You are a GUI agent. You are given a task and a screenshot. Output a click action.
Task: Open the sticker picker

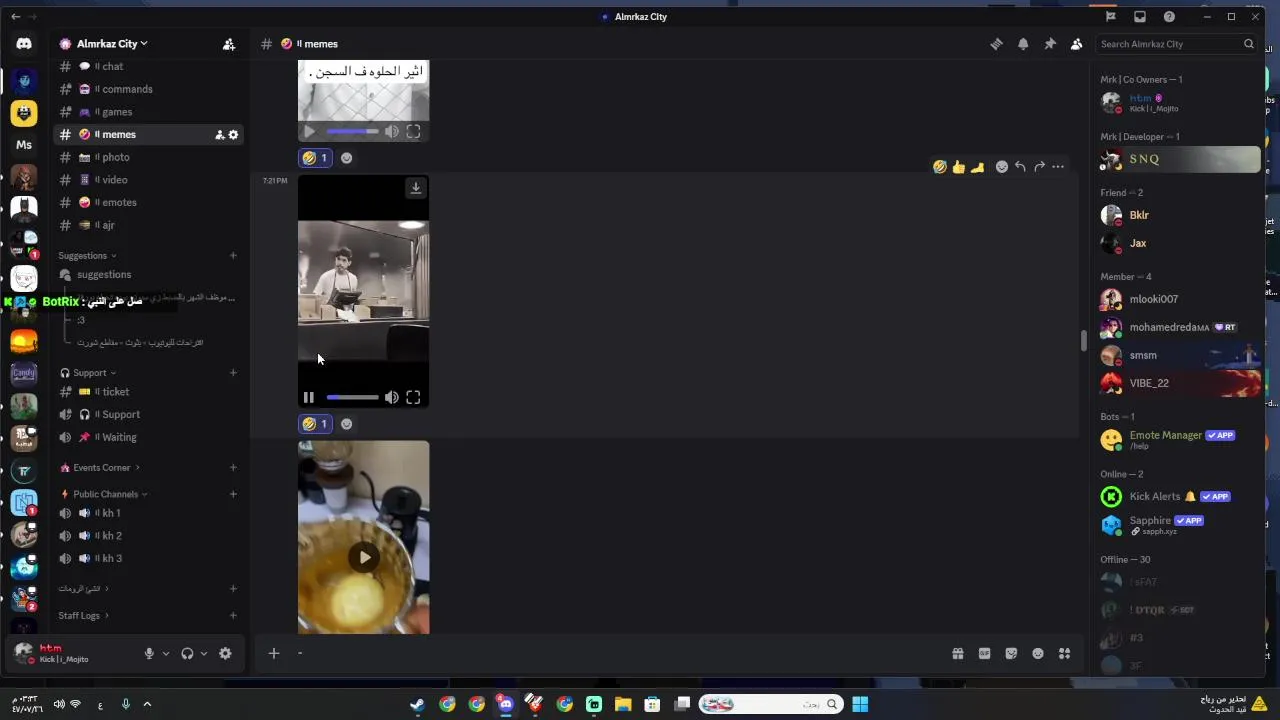coord(1011,654)
